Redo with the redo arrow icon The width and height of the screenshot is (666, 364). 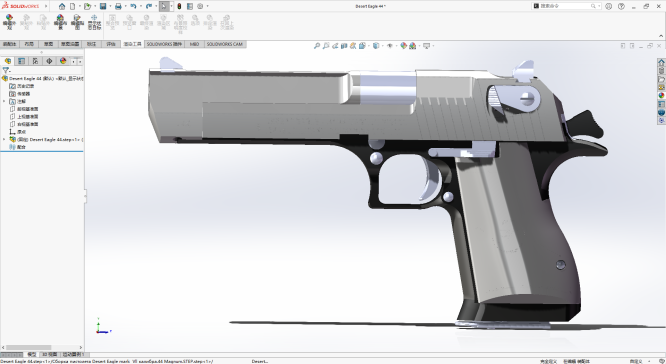149,6
